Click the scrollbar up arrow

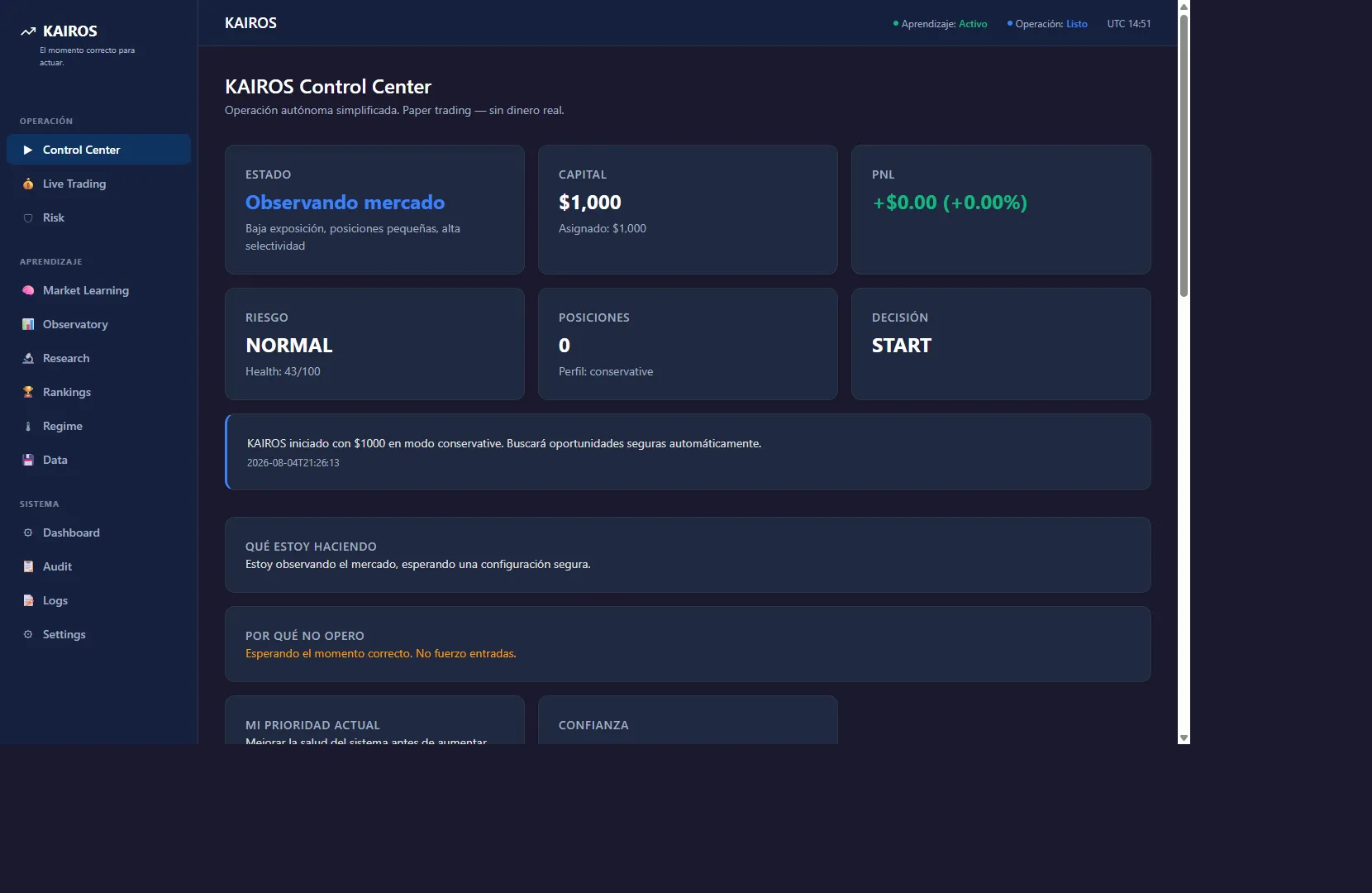tap(1184, 7)
